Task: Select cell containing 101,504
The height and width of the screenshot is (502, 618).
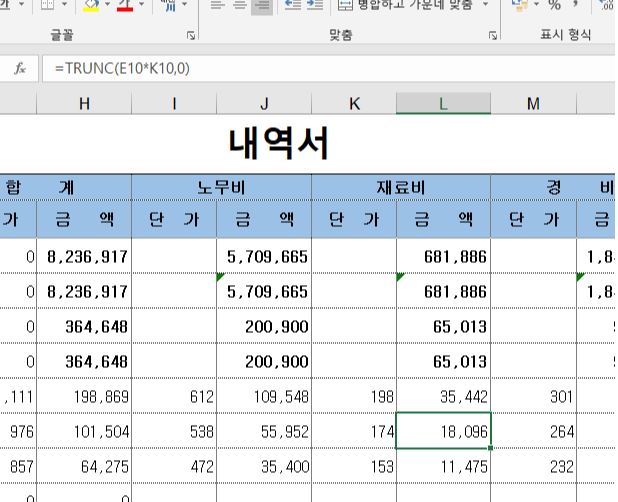Action: tap(84, 431)
